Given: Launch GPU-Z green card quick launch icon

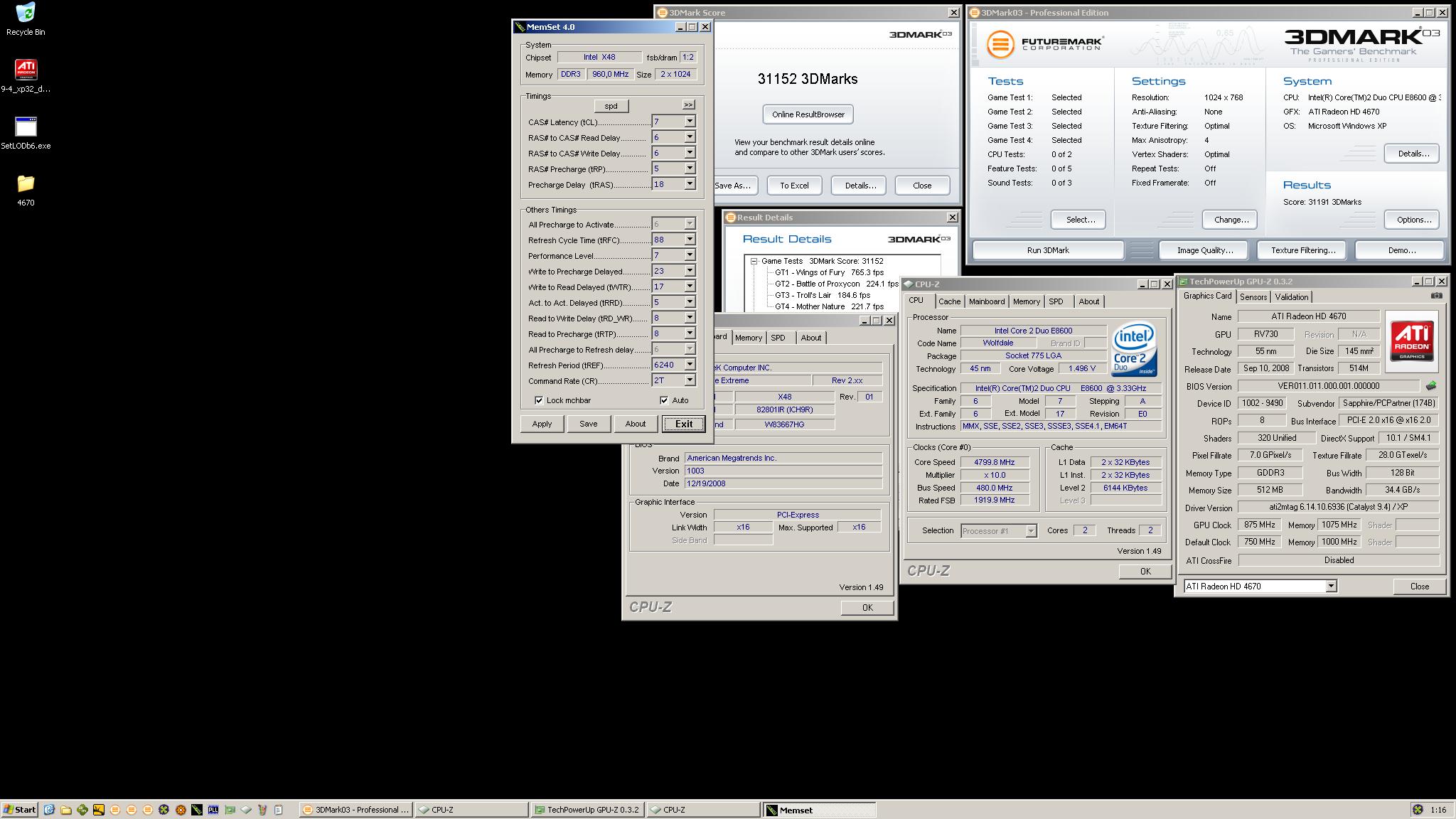Looking at the screenshot, I should (x=229, y=810).
